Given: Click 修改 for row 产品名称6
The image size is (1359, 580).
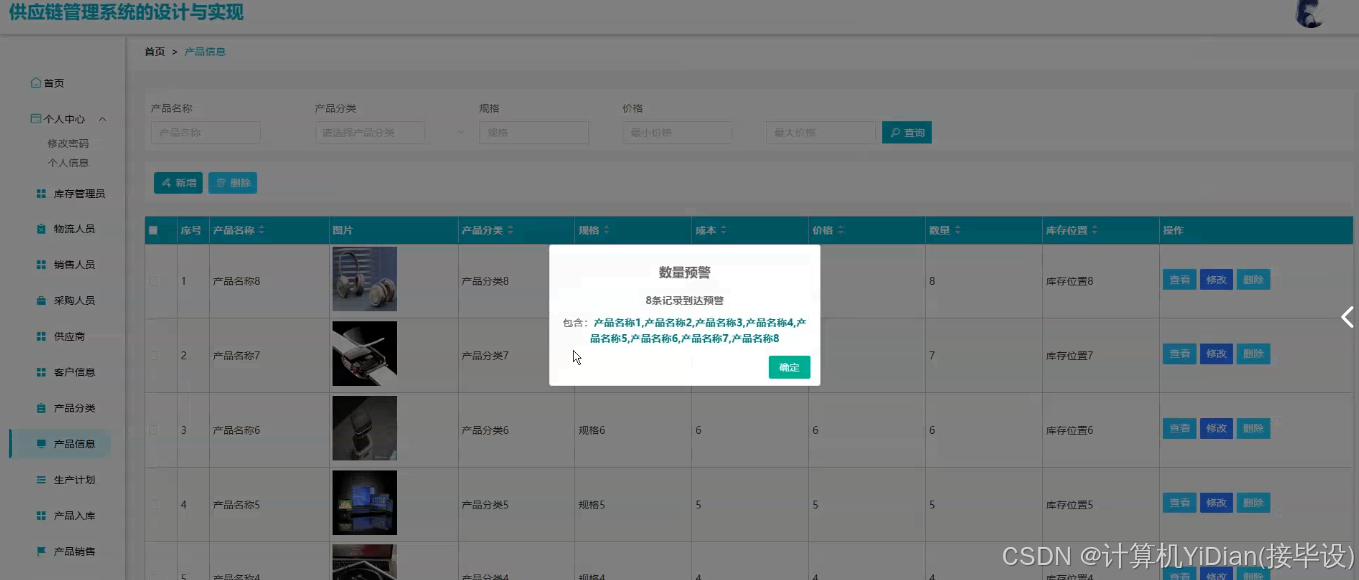Looking at the screenshot, I should click(x=1216, y=428).
